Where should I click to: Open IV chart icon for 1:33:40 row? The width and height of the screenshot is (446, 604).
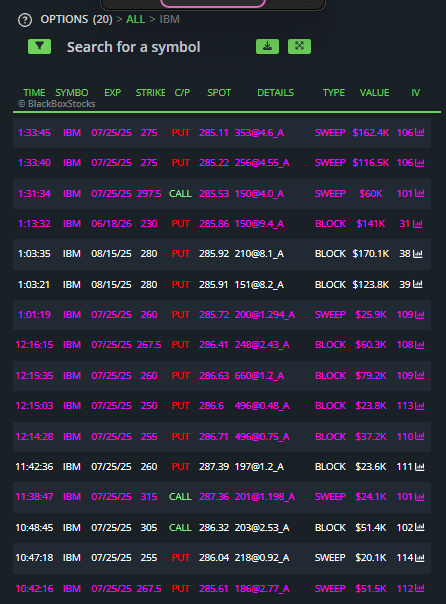[x=420, y=163]
